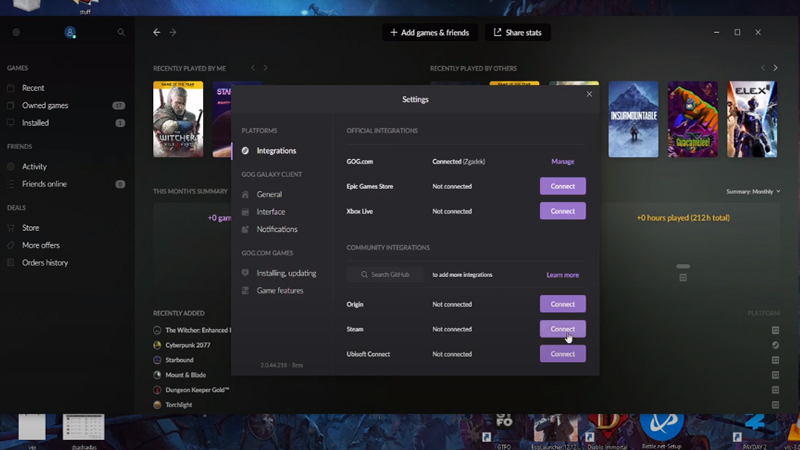Image resolution: width=800 pixels, height=450 pixels.
Task: Click Manage for GOG.com account
Action: tap(562, 161)
